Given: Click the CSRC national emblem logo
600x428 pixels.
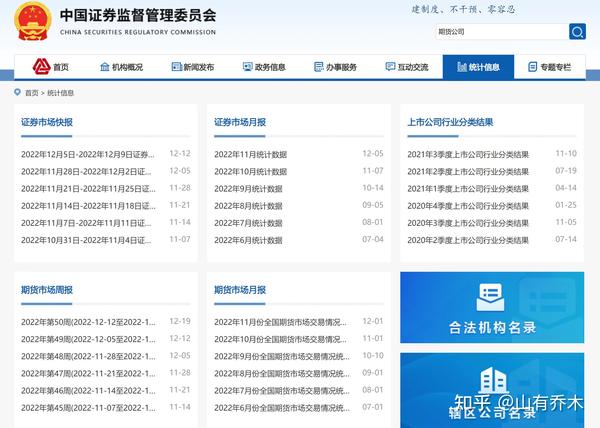Looking at the screenshot, I should coord(33,21).
